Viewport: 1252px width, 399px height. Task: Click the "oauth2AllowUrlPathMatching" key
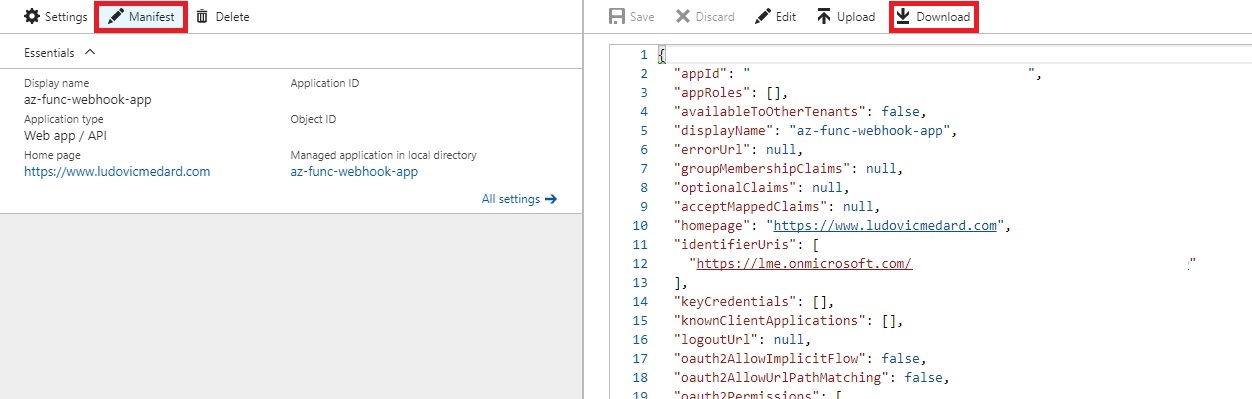[x=783, y=377]
